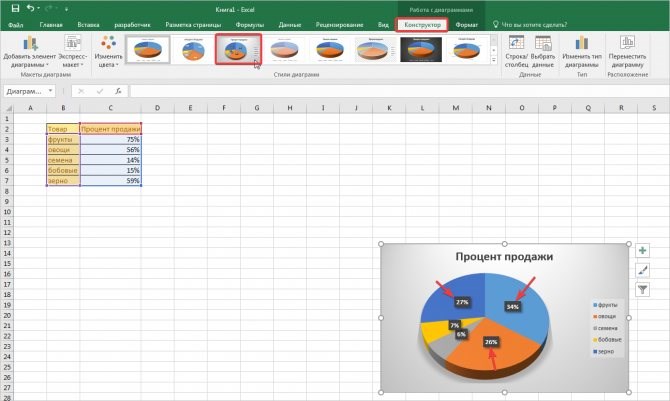Open the Файл menu

(x=15, y=25)
